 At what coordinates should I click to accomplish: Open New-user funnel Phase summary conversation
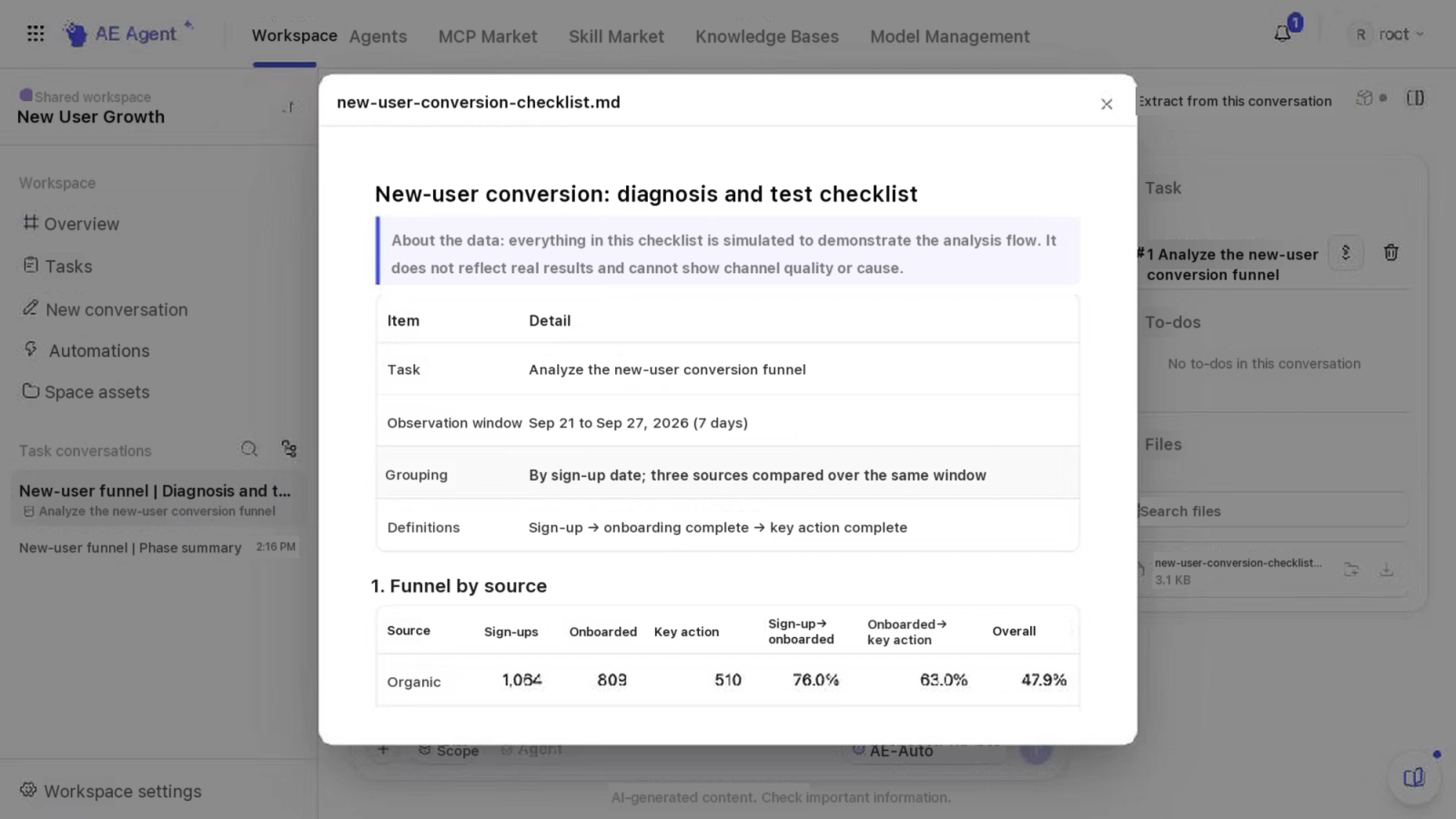pyautogui.click(x=157, y=547)
